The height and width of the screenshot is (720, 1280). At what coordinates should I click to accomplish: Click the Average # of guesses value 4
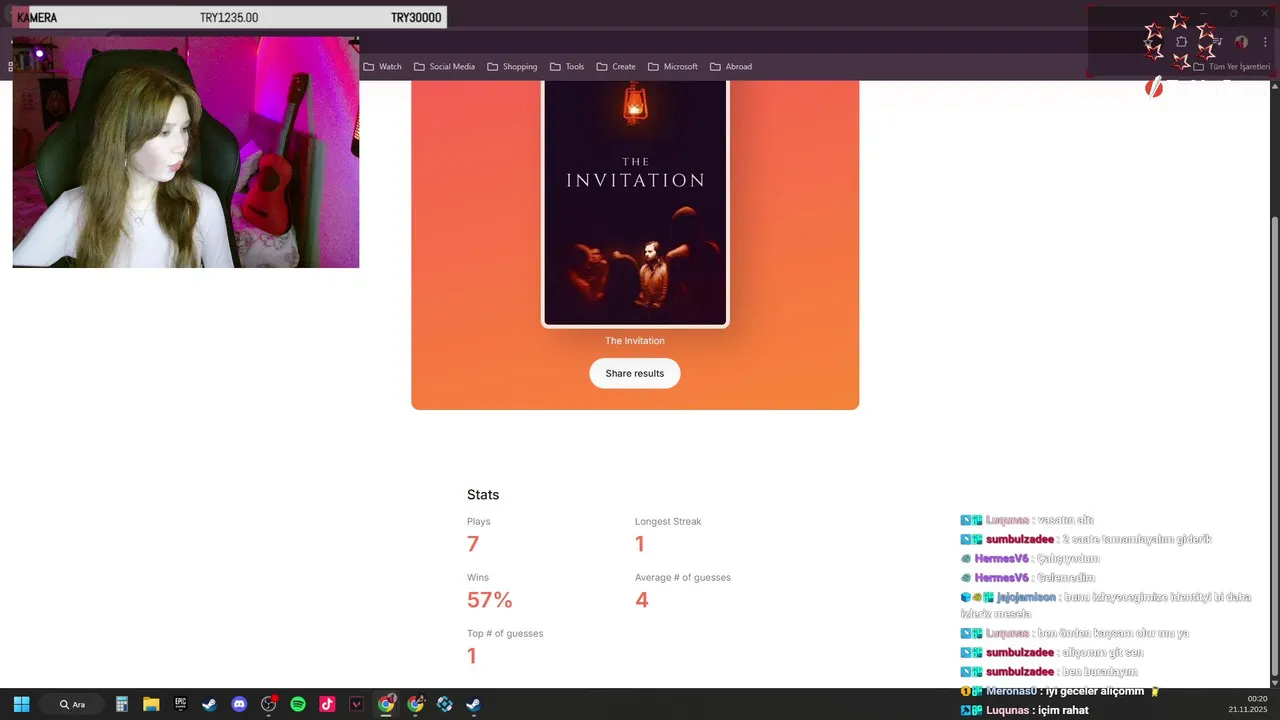[642, 600]
